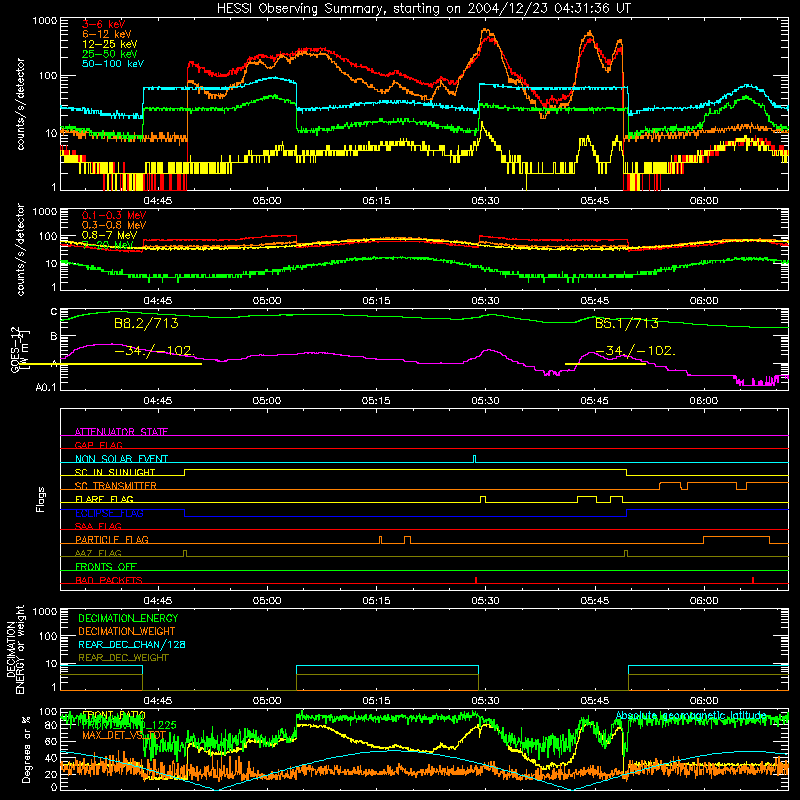
Task: Click the wide particle flag pulse after 06:00
Action: 736,540
